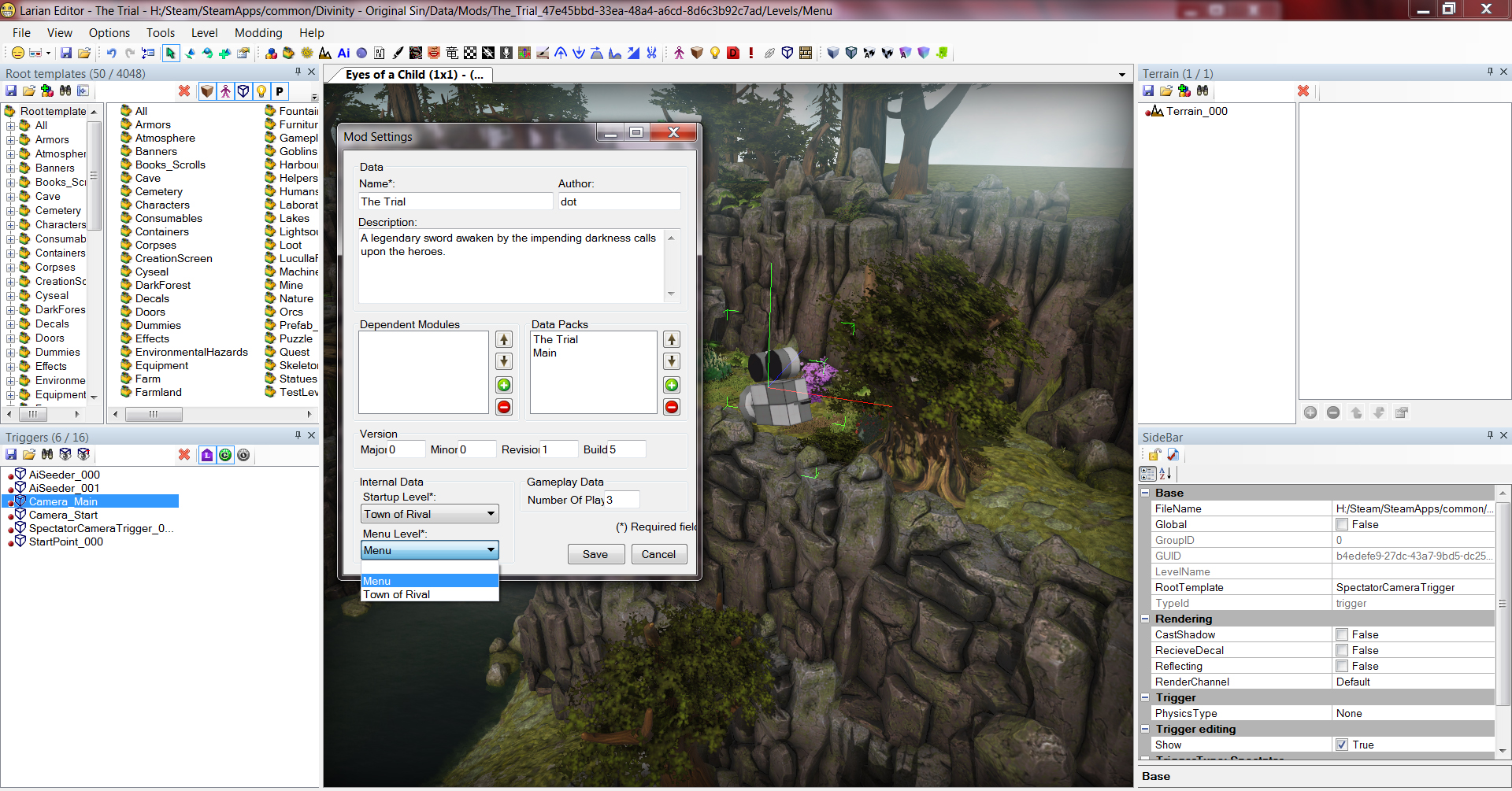Click the Build version number field
Screen dimensions: 1512x791
[x=627, y=449]
